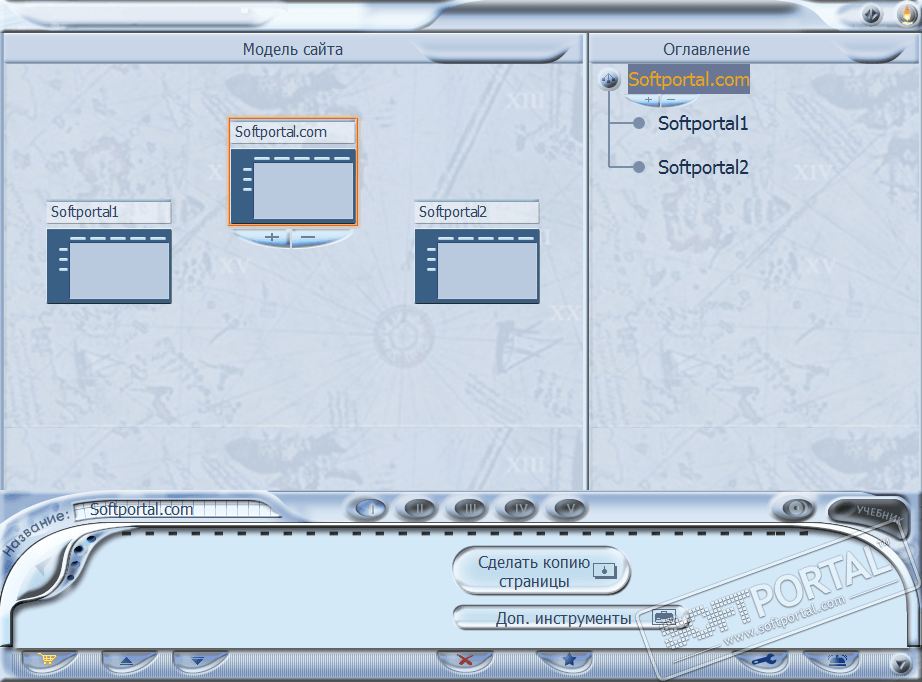This screenshot has height=682, width=922.
Task: Switch to step III tab
Action: click(469, 508)
